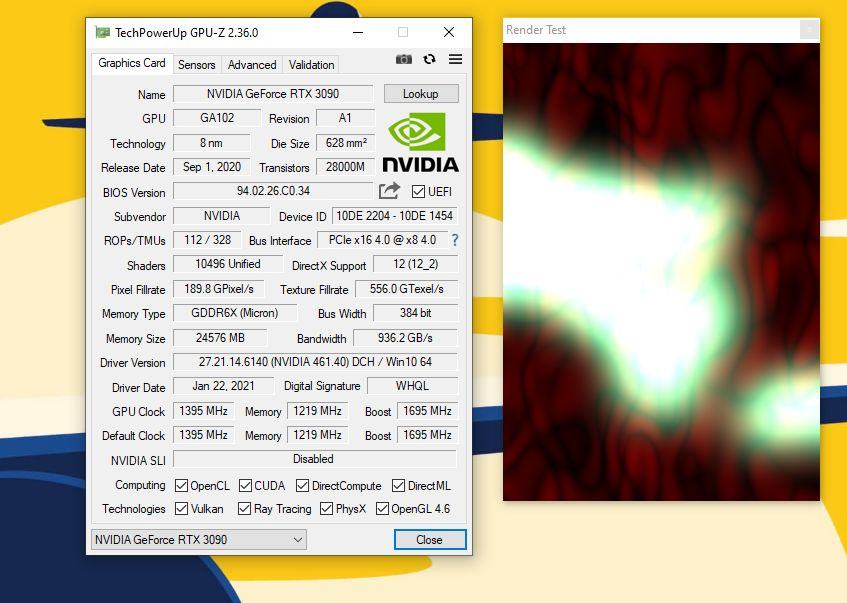This screenshot has height=603, width=847.
Task: Click the Bus Interface value PCIe x16 4.0
Action: [x=382, y=240]
